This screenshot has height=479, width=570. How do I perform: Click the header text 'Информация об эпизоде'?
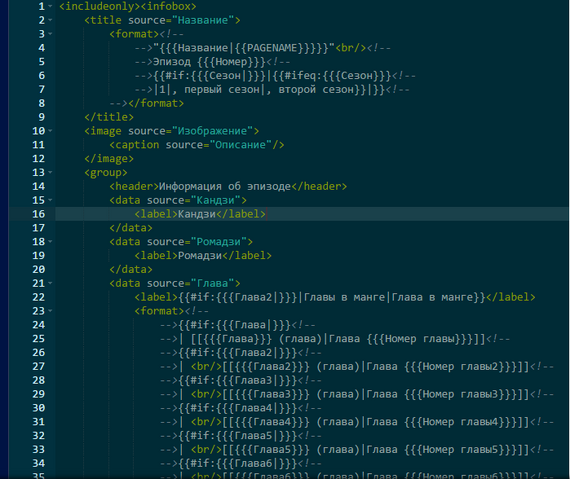(225, 186)
